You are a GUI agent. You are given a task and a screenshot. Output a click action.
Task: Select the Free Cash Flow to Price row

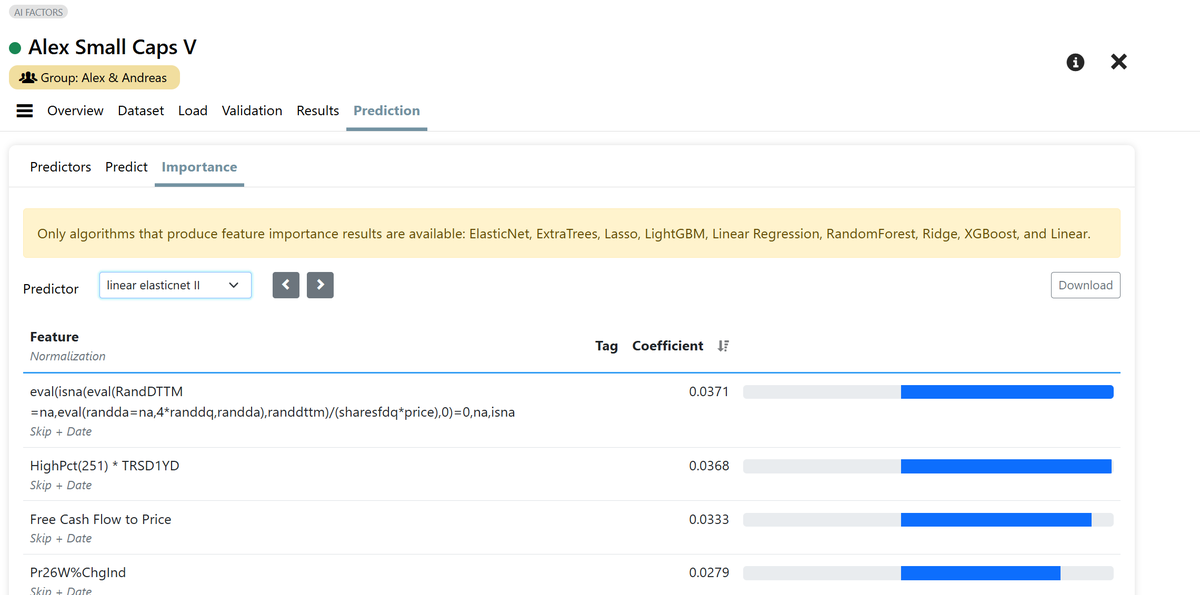click(571, 527)
